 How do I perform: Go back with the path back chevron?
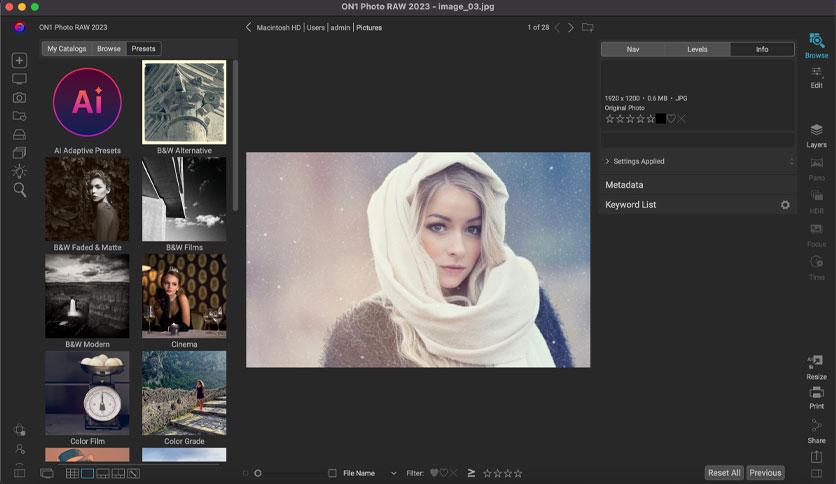point(248,27)
